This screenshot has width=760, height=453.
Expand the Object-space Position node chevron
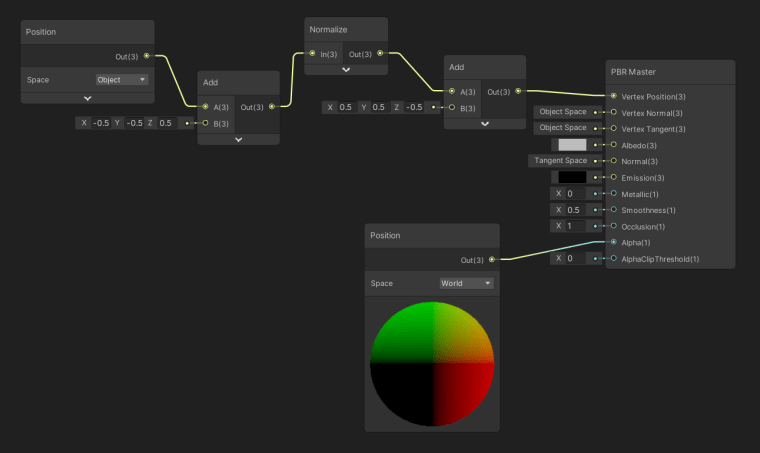[88, 98]
